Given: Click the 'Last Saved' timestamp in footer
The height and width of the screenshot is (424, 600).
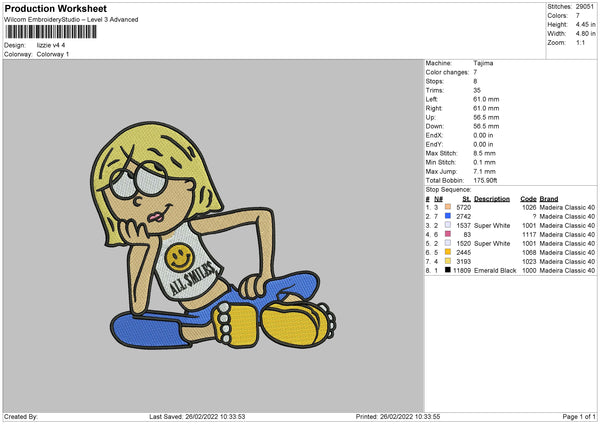Looking at the screenshot, I should pyautogui.click(x=197, y=417).
